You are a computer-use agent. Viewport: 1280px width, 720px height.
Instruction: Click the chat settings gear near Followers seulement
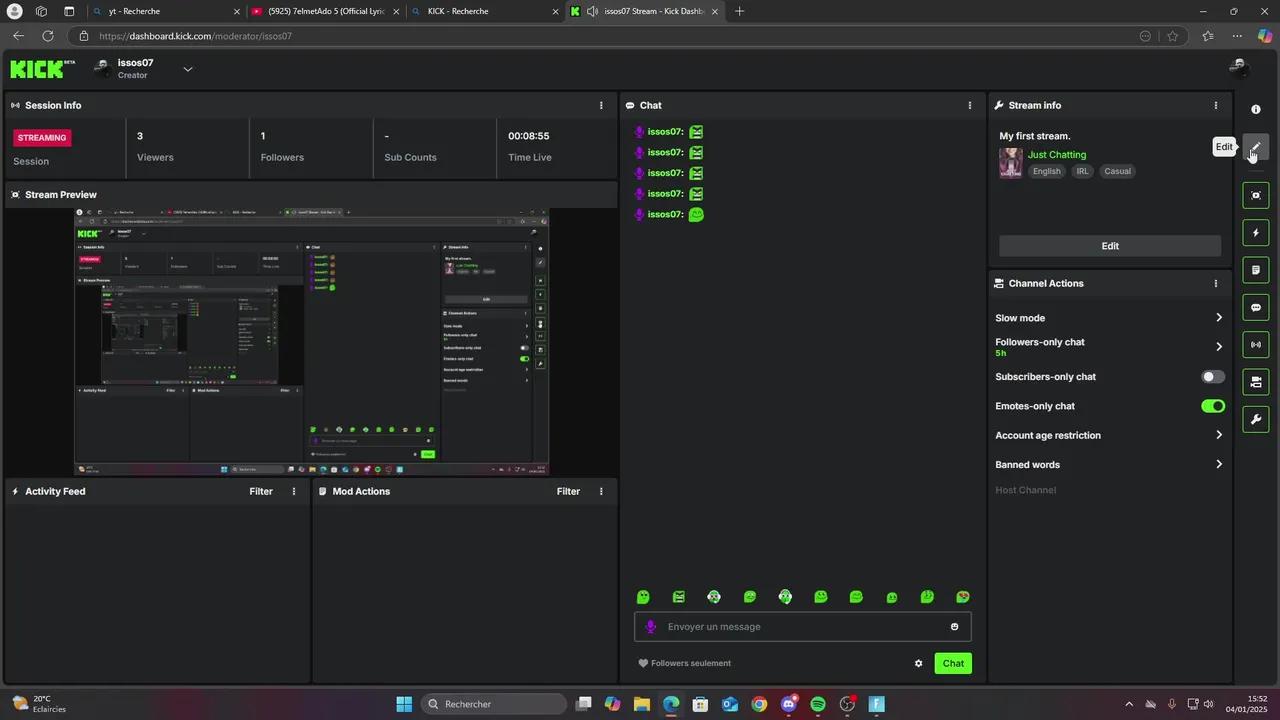tap(918, 663)
